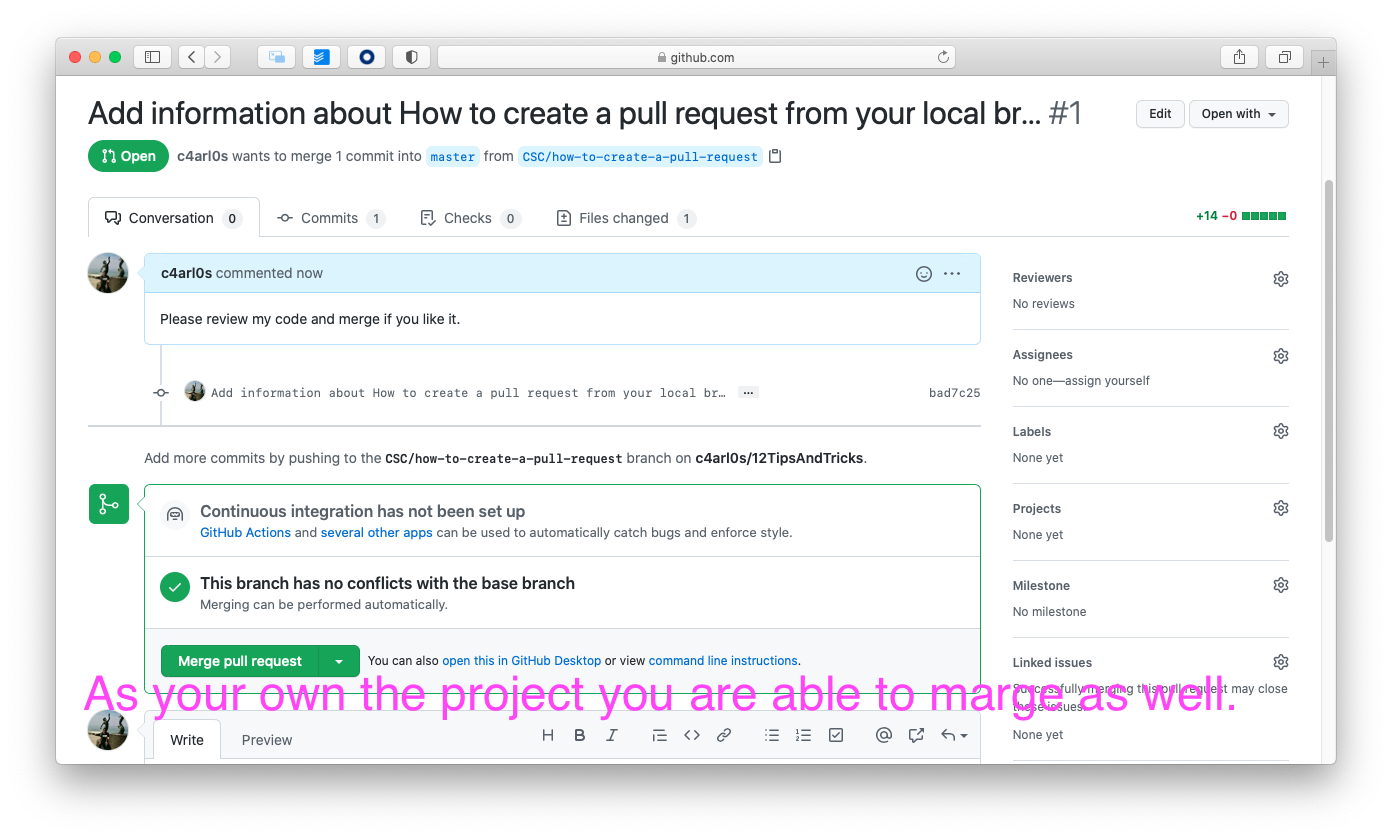Image resolution: width=1392 pixels, height=838 pixels.
Task: Add a bulleted list in editor
Action: pyautogui.click(x=772, y=735)
